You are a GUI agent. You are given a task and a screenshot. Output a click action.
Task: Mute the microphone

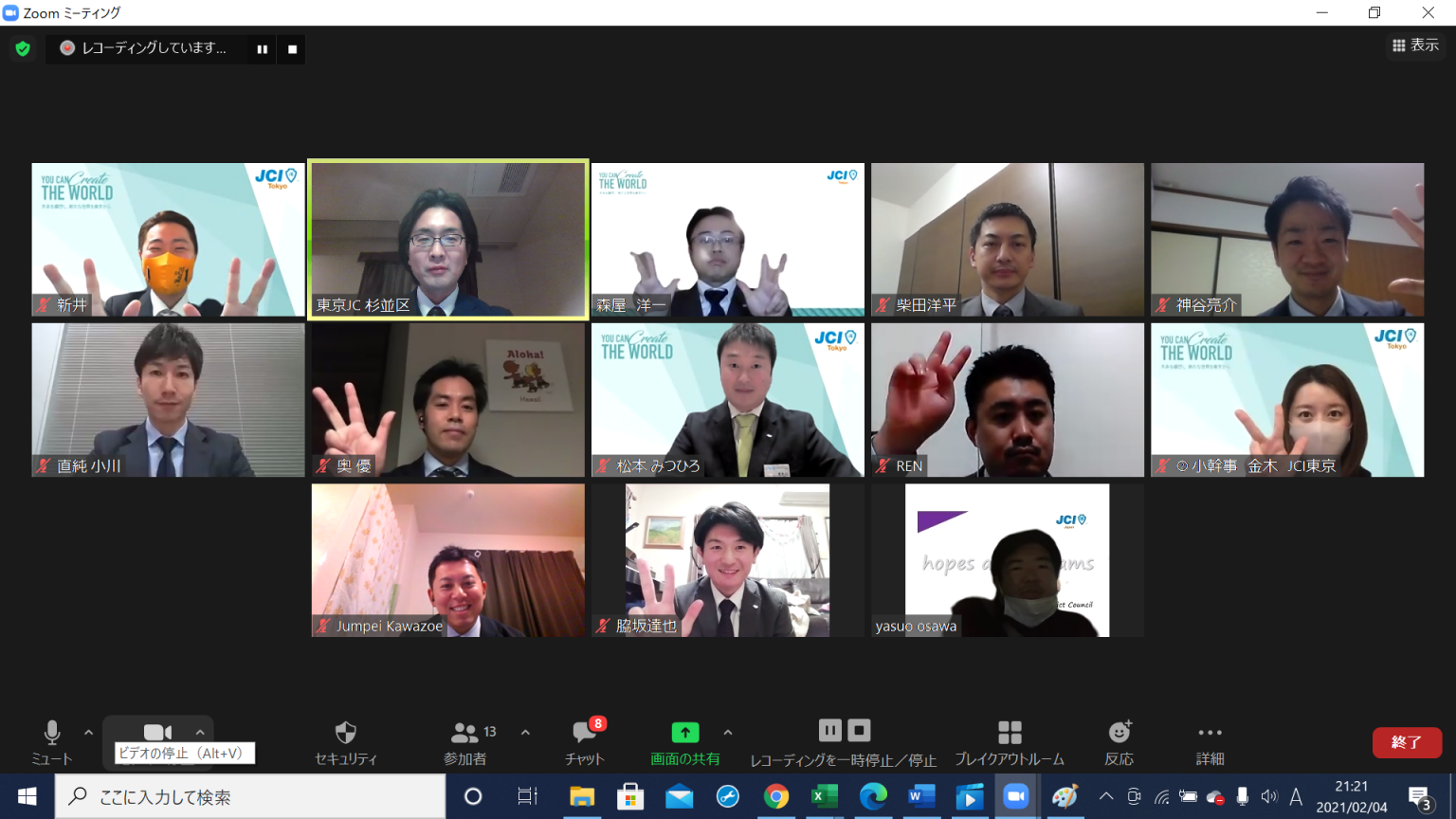coord(52,741)
